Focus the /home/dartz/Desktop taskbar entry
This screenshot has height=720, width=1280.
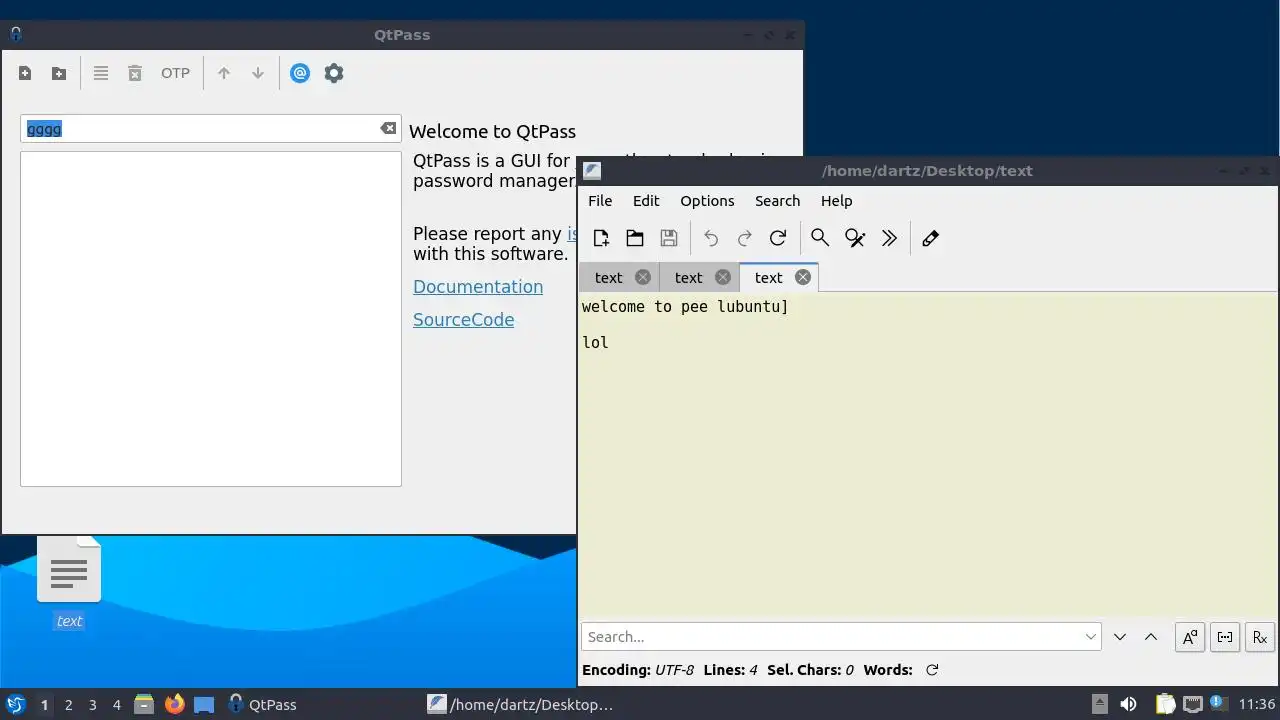coord(520,704)
